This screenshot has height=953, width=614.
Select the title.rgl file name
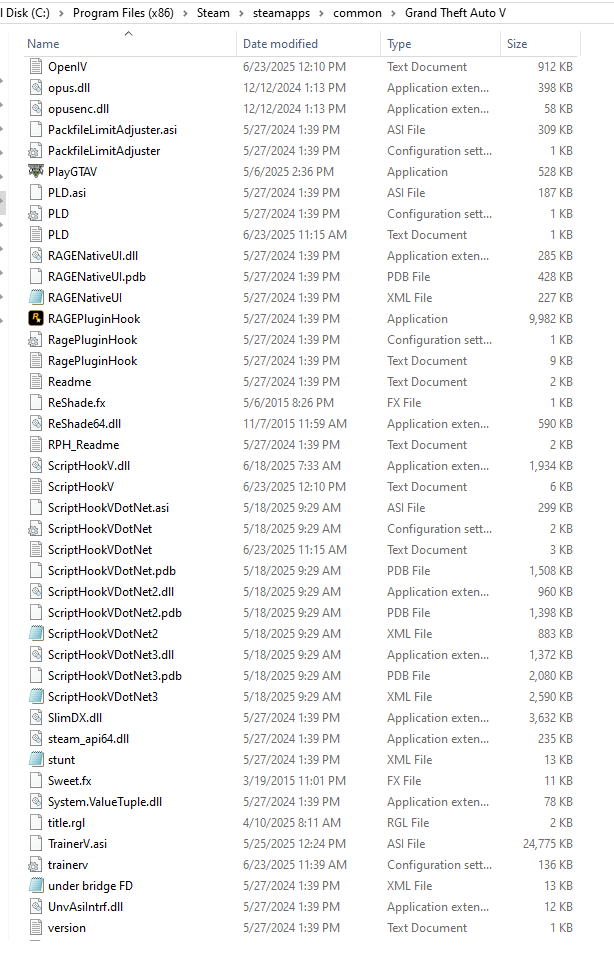(66, 823)
